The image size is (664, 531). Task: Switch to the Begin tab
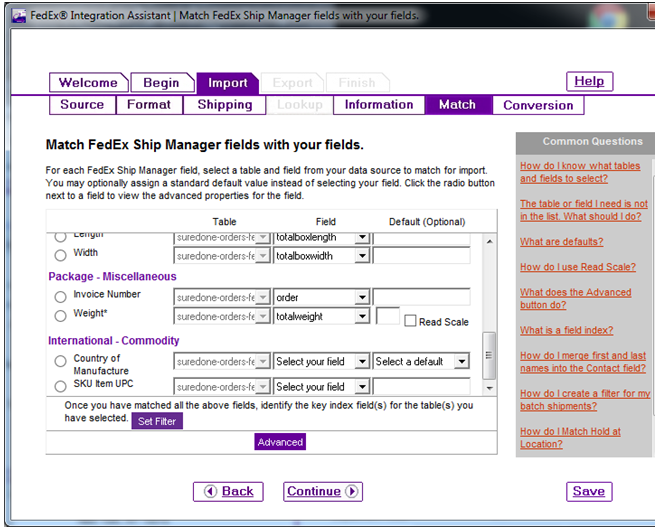(x=161, y=82)
